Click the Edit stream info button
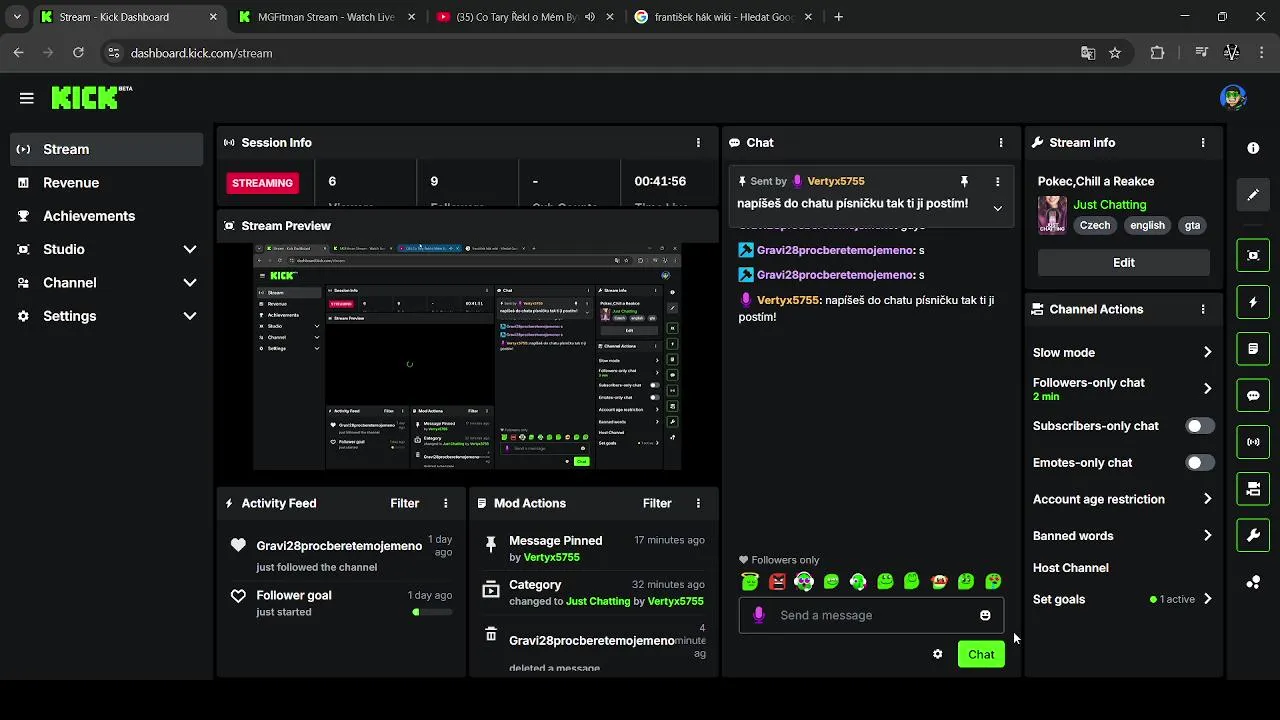Screen dimensions: 1280x720 1124,263
